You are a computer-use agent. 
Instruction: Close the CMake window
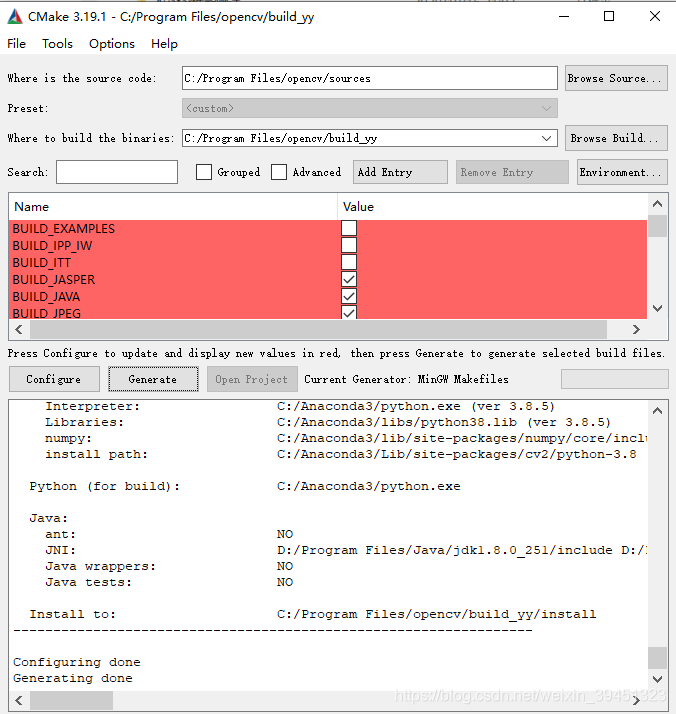pos(655,16)
